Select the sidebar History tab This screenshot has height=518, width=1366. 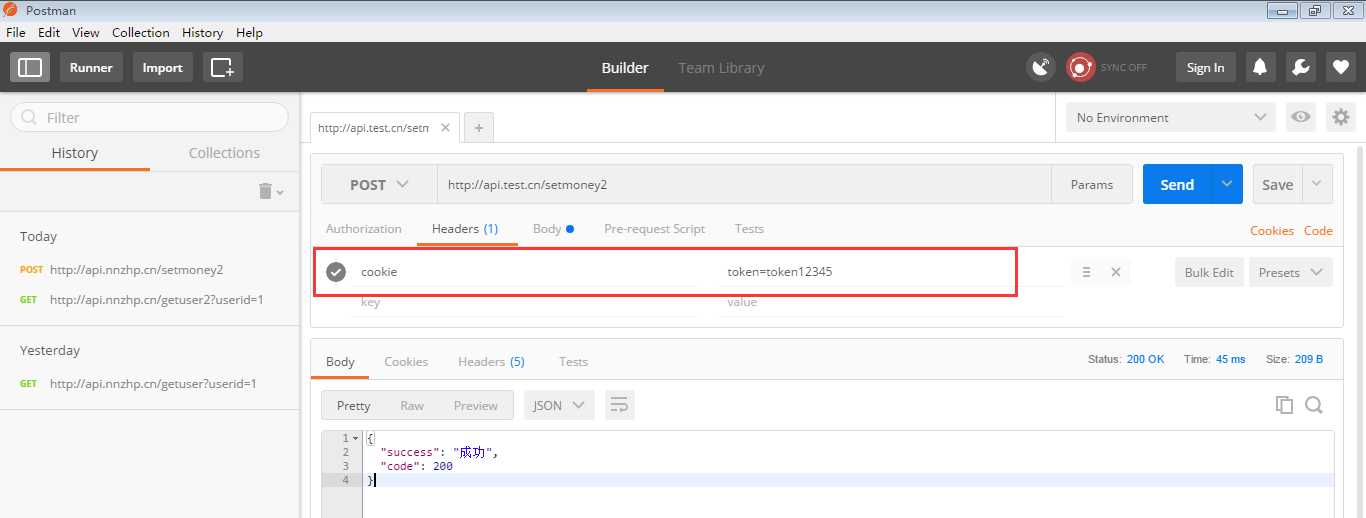click(x=75, y=153)
